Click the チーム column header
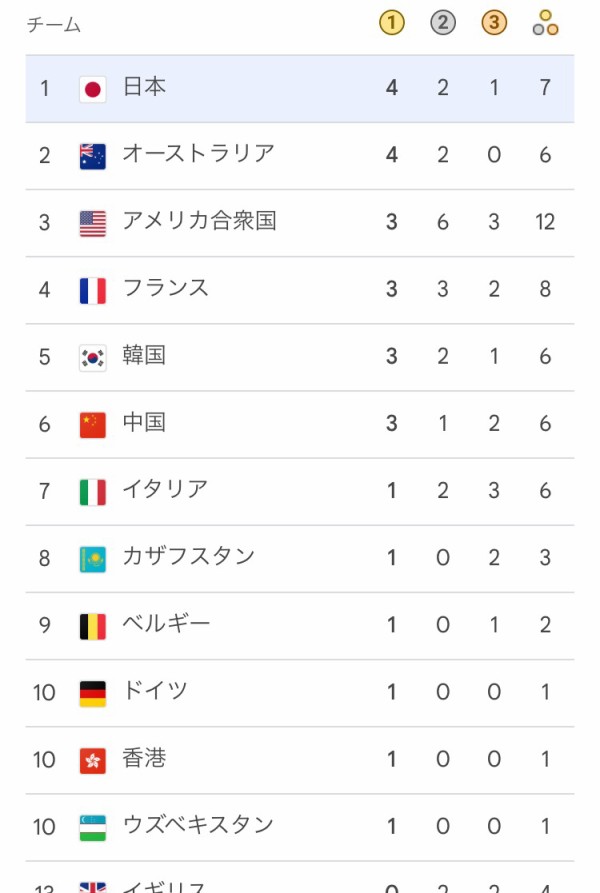Screen dimensions: 600x893 54,25
